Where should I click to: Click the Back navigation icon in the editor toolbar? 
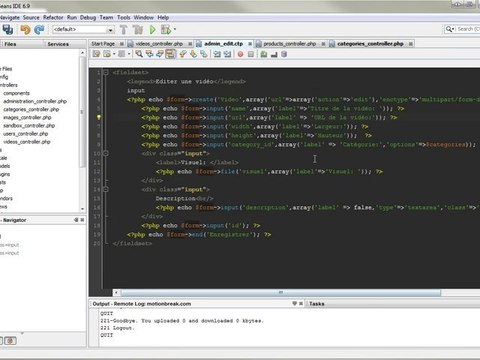(107, 54)
